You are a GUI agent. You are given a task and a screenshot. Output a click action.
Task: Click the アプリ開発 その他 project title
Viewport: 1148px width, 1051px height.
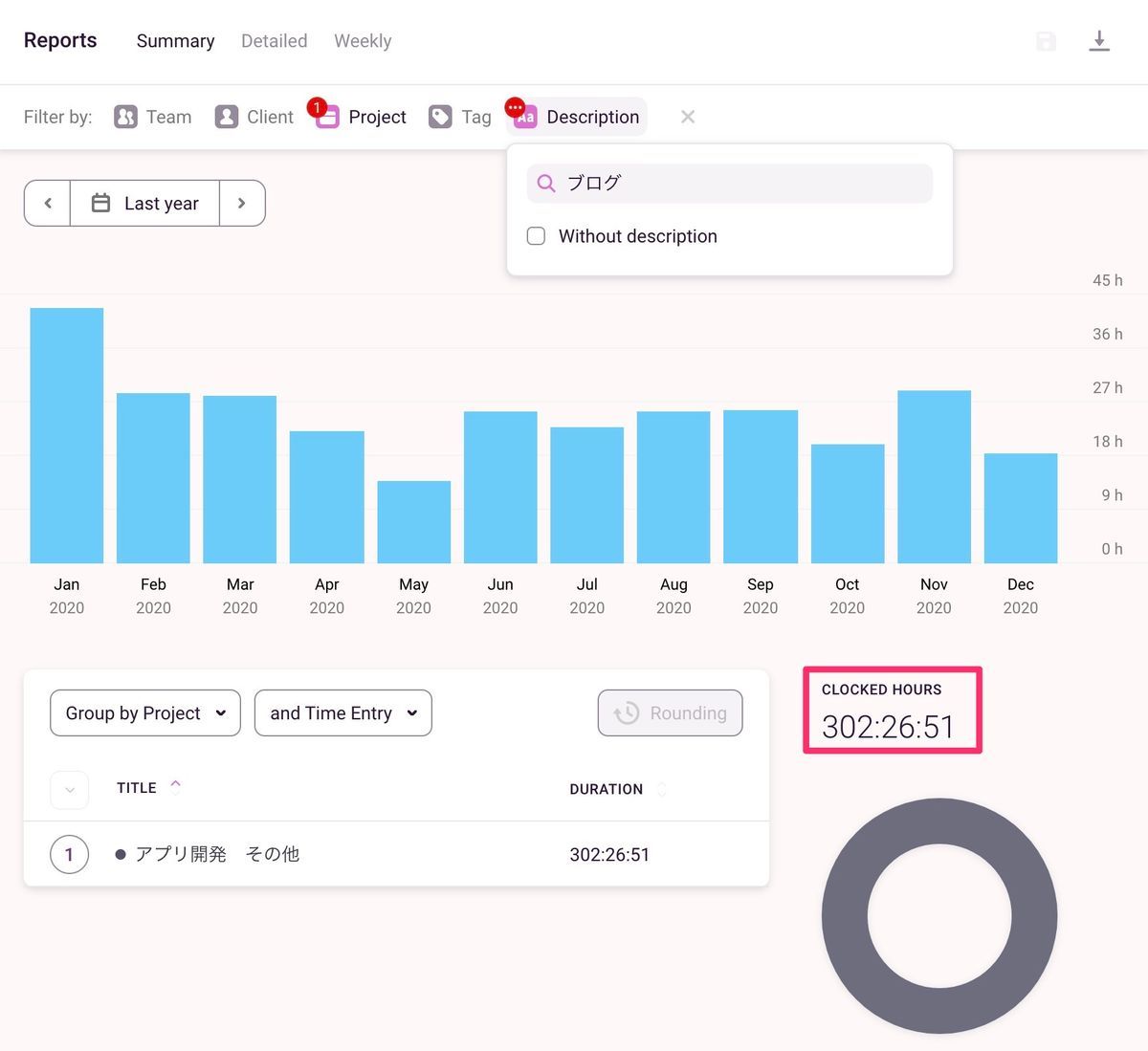tap(217, 854)
